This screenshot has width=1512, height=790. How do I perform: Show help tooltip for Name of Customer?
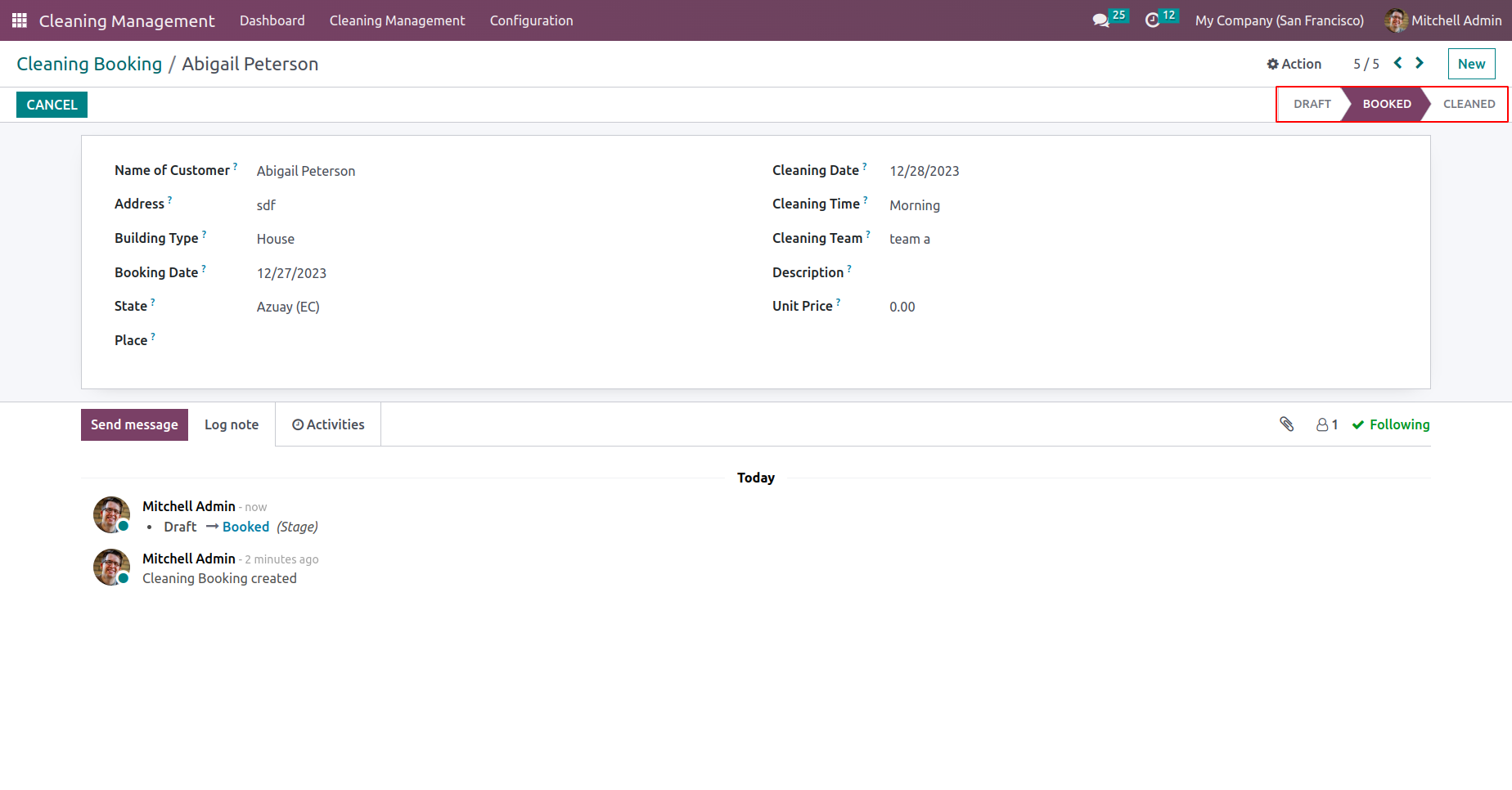[x=236, y=166]
